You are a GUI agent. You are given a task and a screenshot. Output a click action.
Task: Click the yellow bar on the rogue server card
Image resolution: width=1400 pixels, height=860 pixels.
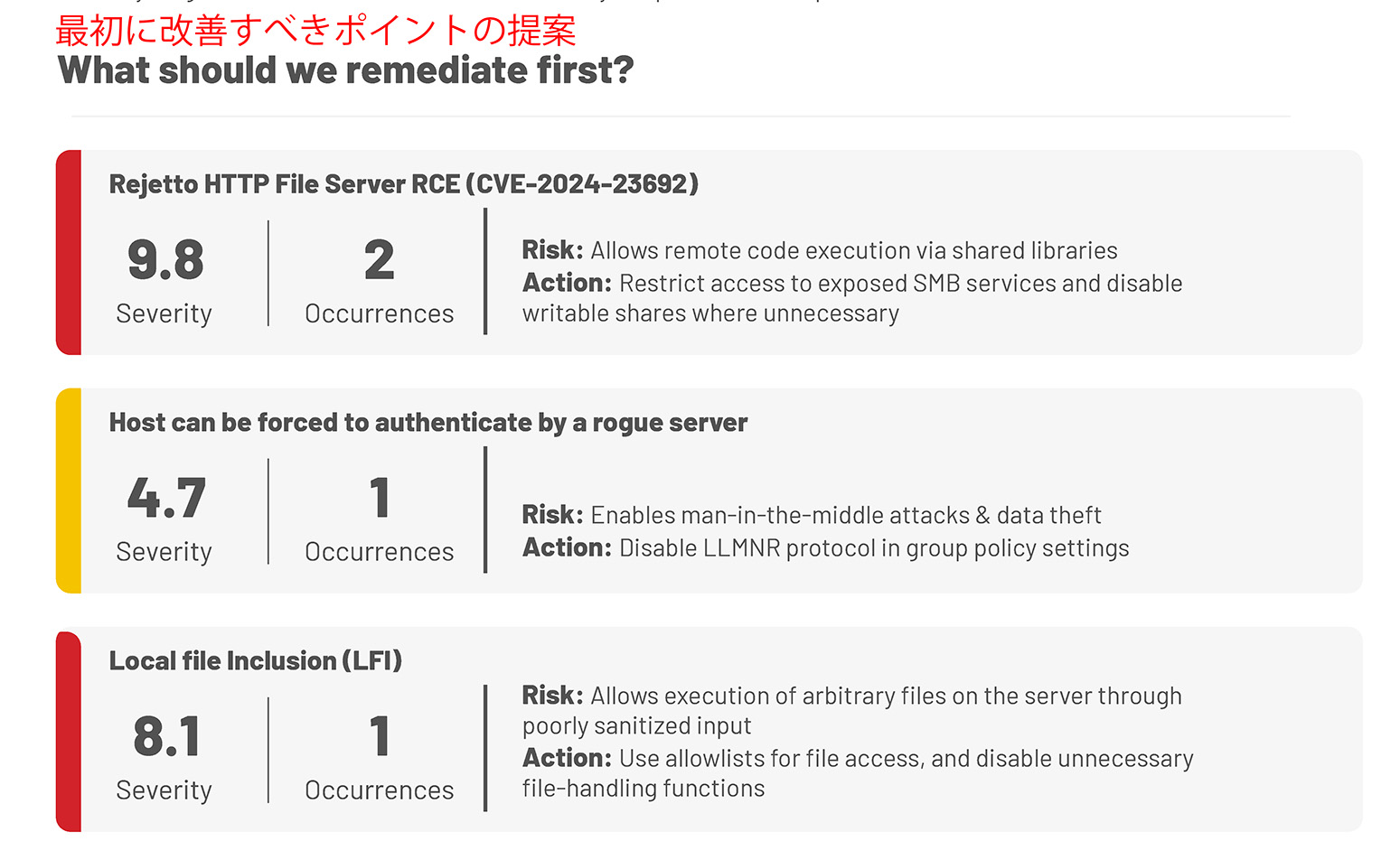(x=69, y=491)
